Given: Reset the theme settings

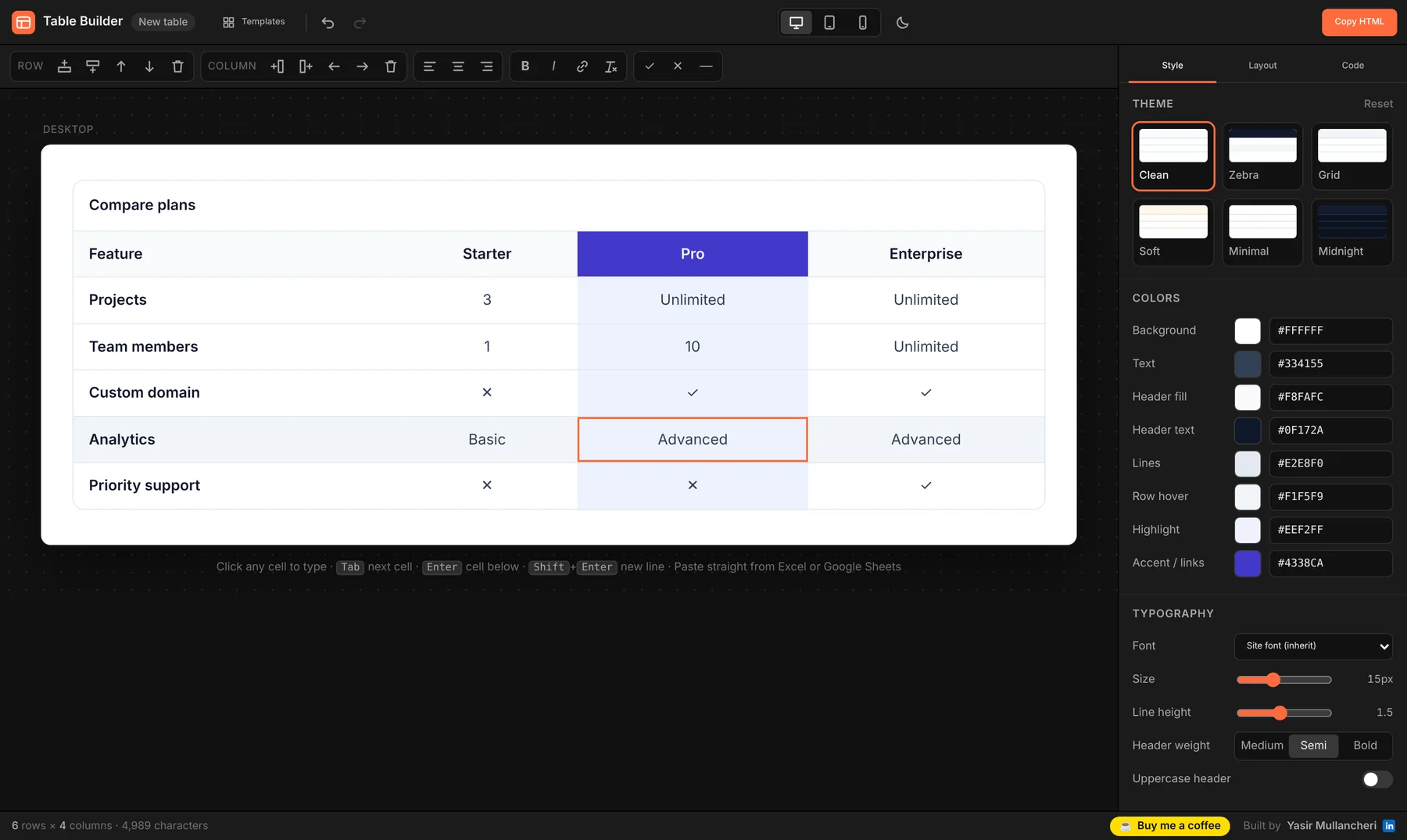Looking at the screenshot, I should point(1378,104).
